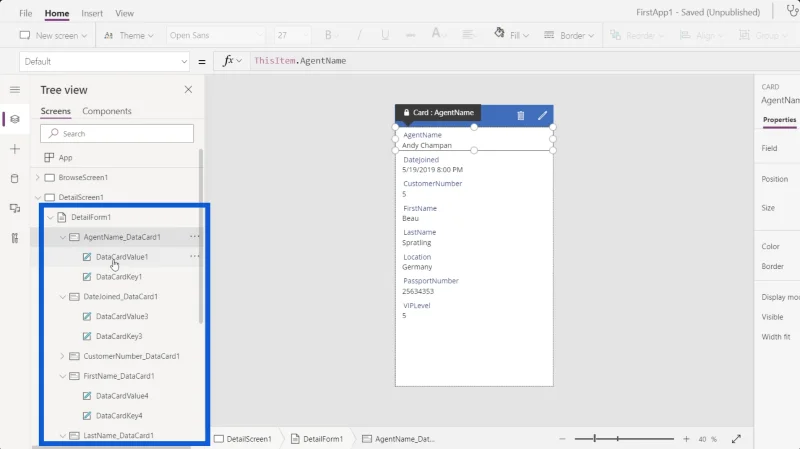Switch to the View ribbon tab
Viewport: 800px width, 449px height.
coord(124,13)
